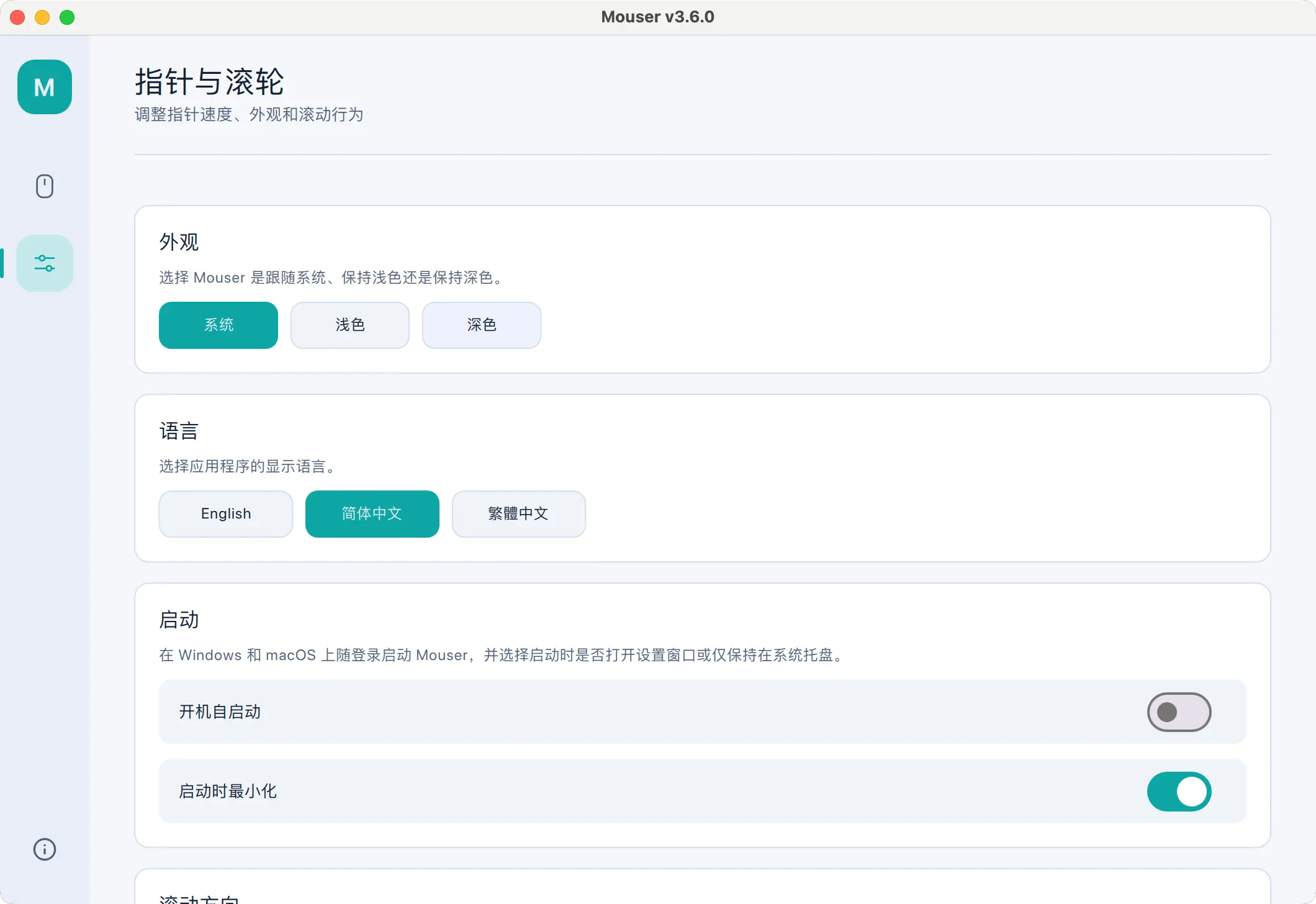Image resolution: width=1316 pixels, height=904 pixels.
Task: Select 繁體中文 language
Action: 519,514
